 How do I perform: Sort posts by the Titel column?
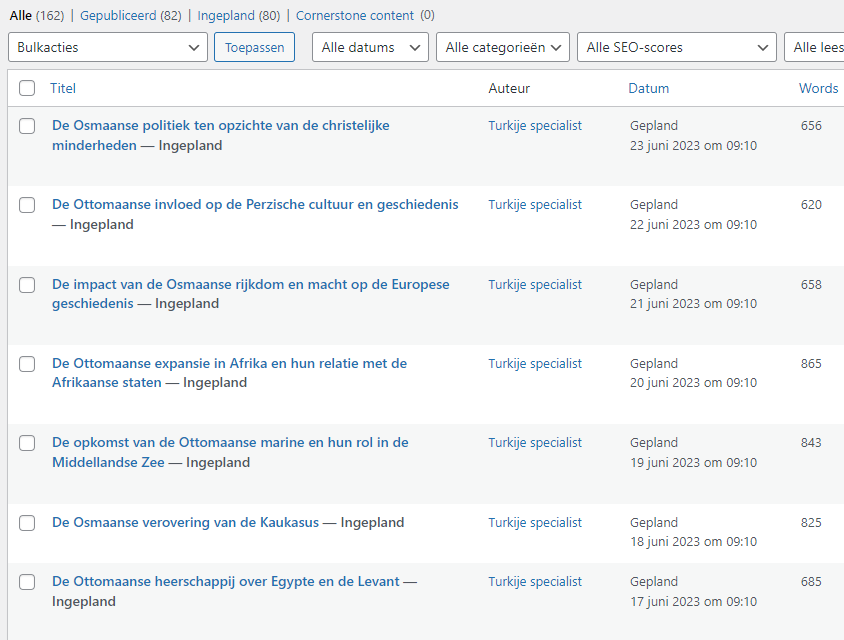pos(63,88)
